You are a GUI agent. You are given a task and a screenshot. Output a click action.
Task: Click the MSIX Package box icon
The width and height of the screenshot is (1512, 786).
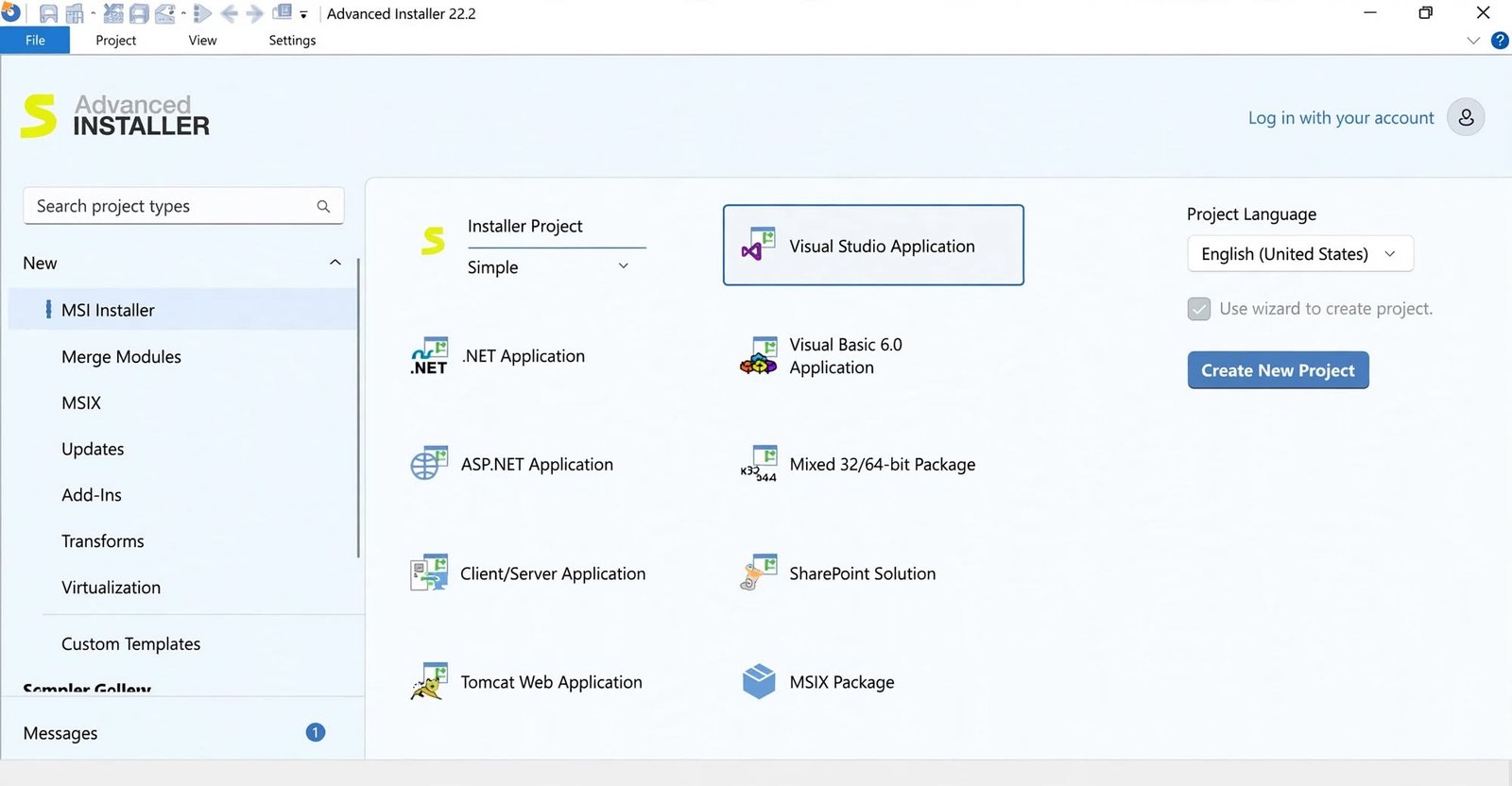point(758,681)
